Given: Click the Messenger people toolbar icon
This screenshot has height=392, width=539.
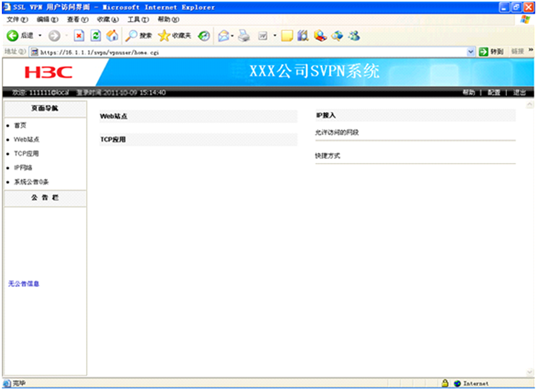Looking at the screenshot, I should click(354, 35).
